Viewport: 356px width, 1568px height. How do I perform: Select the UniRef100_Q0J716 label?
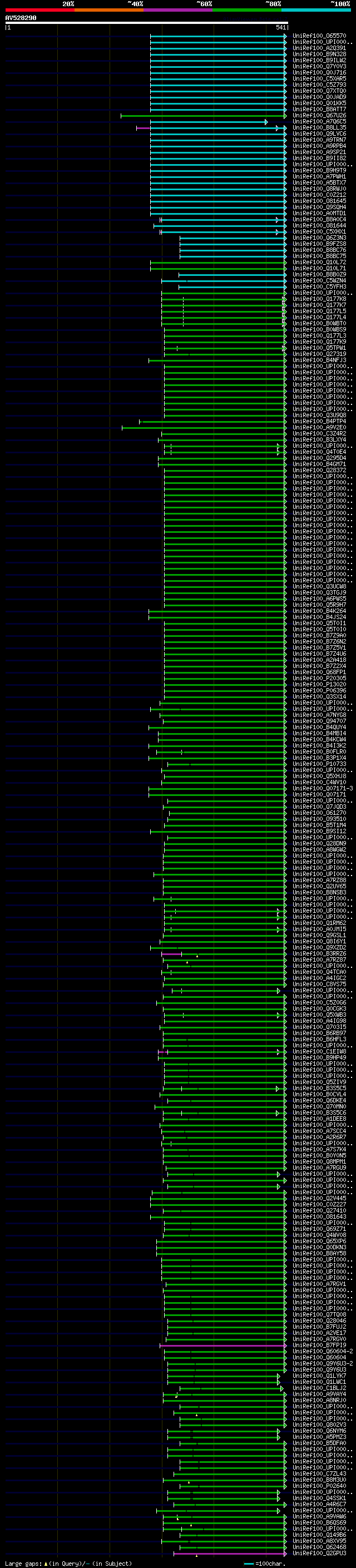[319, 72]
